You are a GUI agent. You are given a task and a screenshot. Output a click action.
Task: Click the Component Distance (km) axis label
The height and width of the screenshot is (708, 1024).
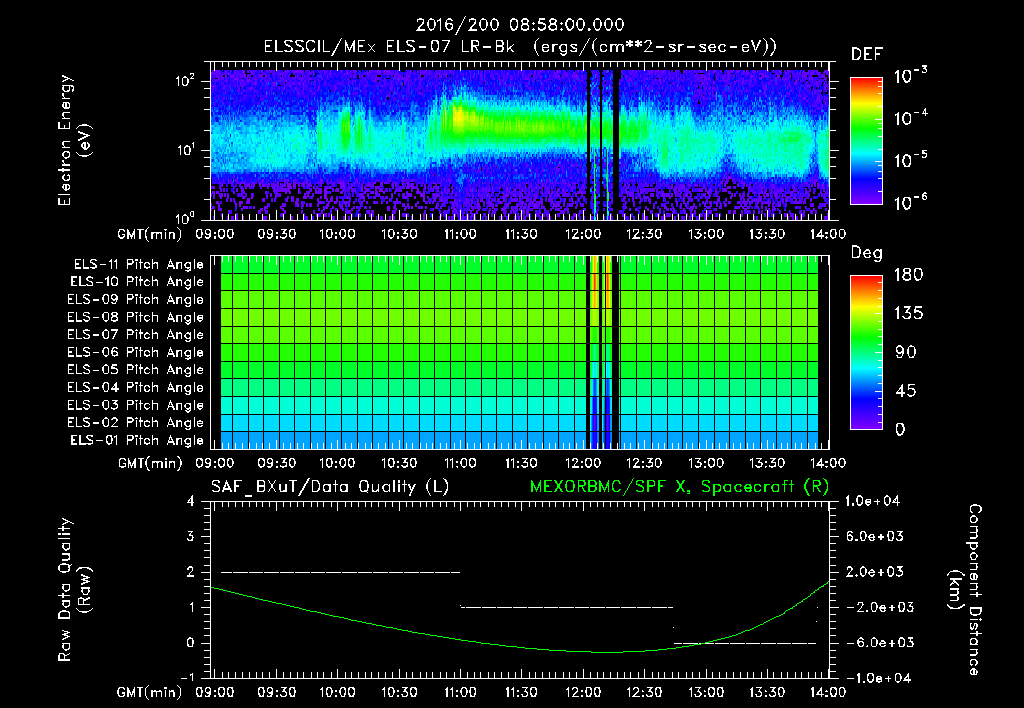pos(965,589)
